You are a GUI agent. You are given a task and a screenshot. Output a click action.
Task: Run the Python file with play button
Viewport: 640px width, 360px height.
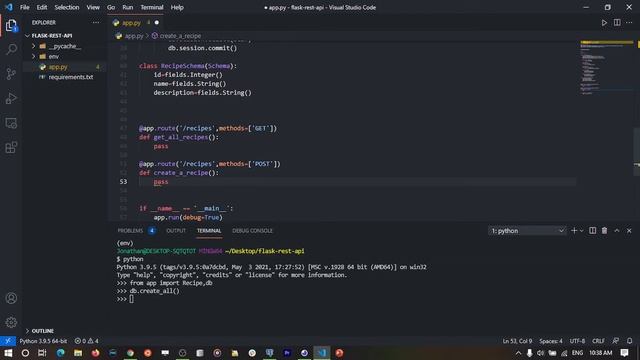click(x=604, y=23)
